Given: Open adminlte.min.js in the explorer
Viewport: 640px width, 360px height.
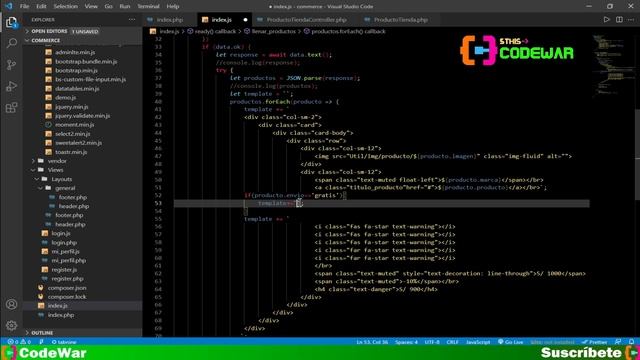Looking at the screenshot, I should pyautogui.click(x=75, y=52).
